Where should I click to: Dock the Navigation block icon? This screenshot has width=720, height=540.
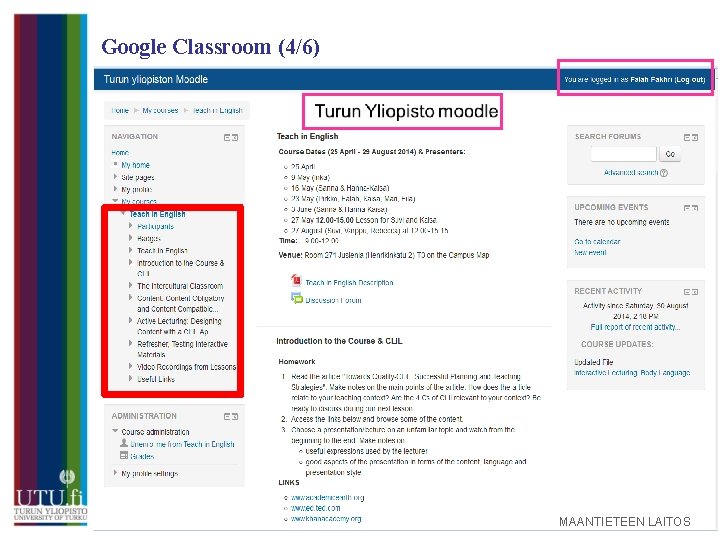235,137
